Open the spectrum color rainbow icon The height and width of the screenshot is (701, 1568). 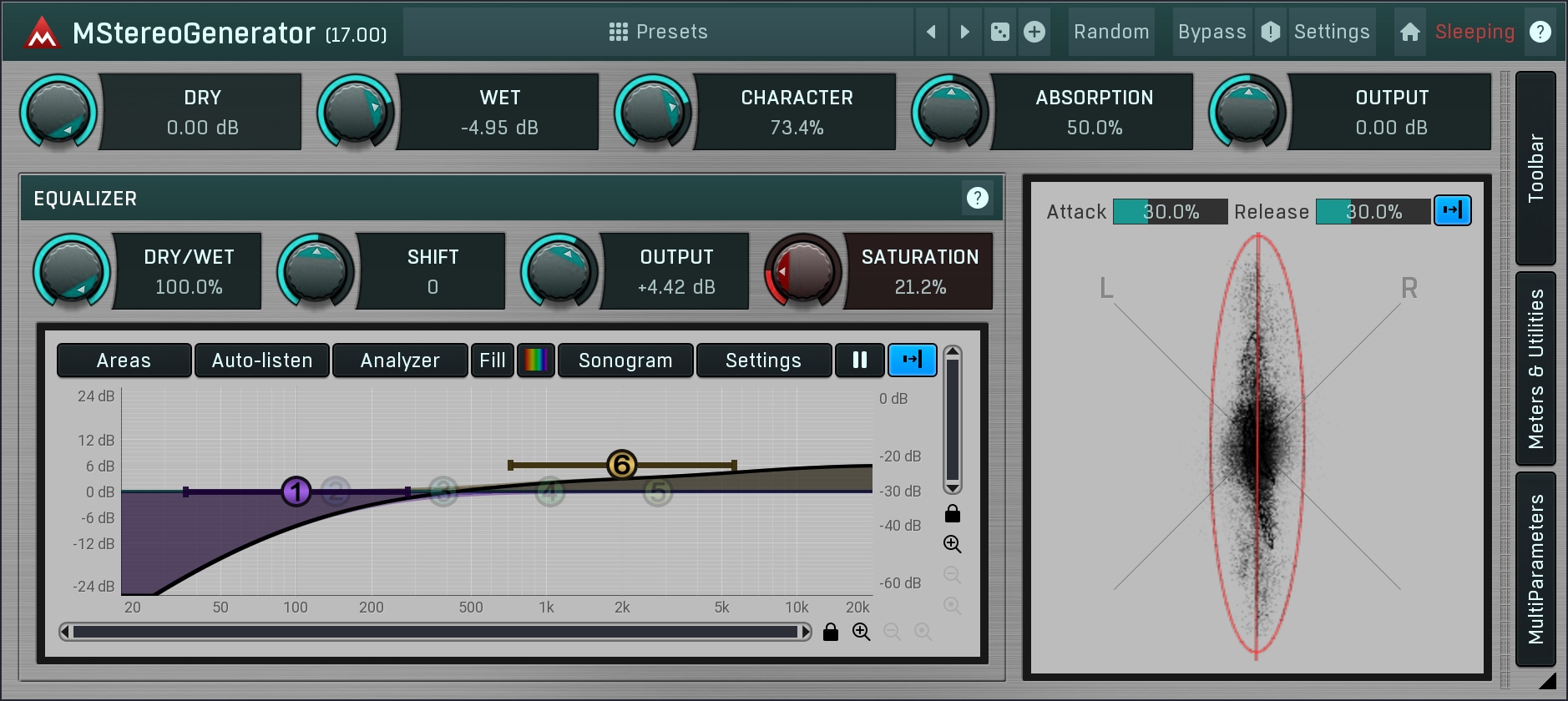pos(535,361)
